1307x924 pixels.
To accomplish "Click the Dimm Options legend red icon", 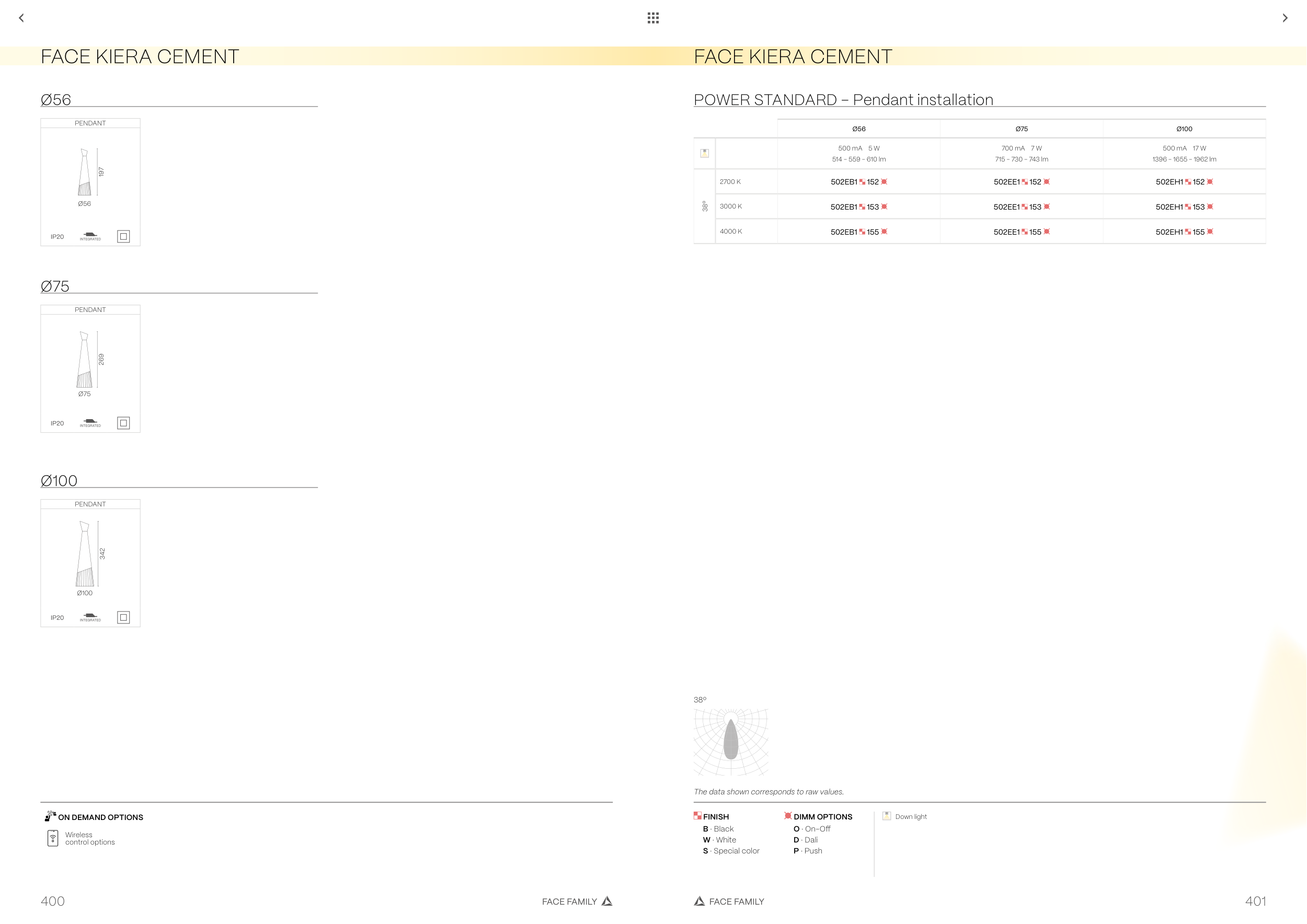I will point(788,815).
